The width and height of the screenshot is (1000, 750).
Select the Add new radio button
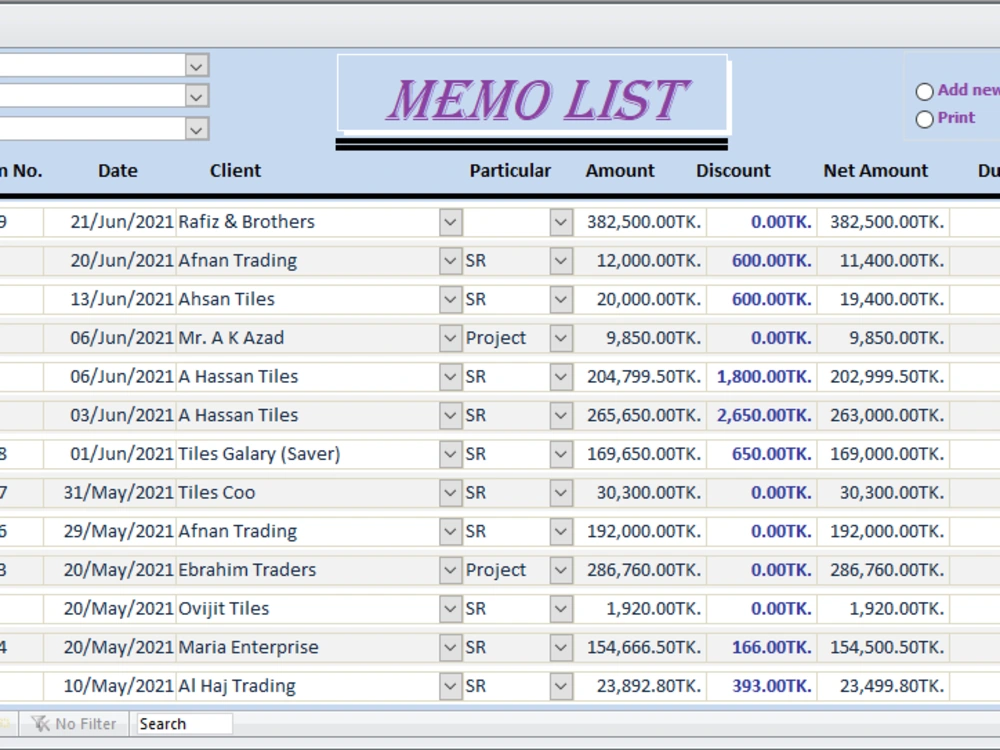click(x=924, y=91)
